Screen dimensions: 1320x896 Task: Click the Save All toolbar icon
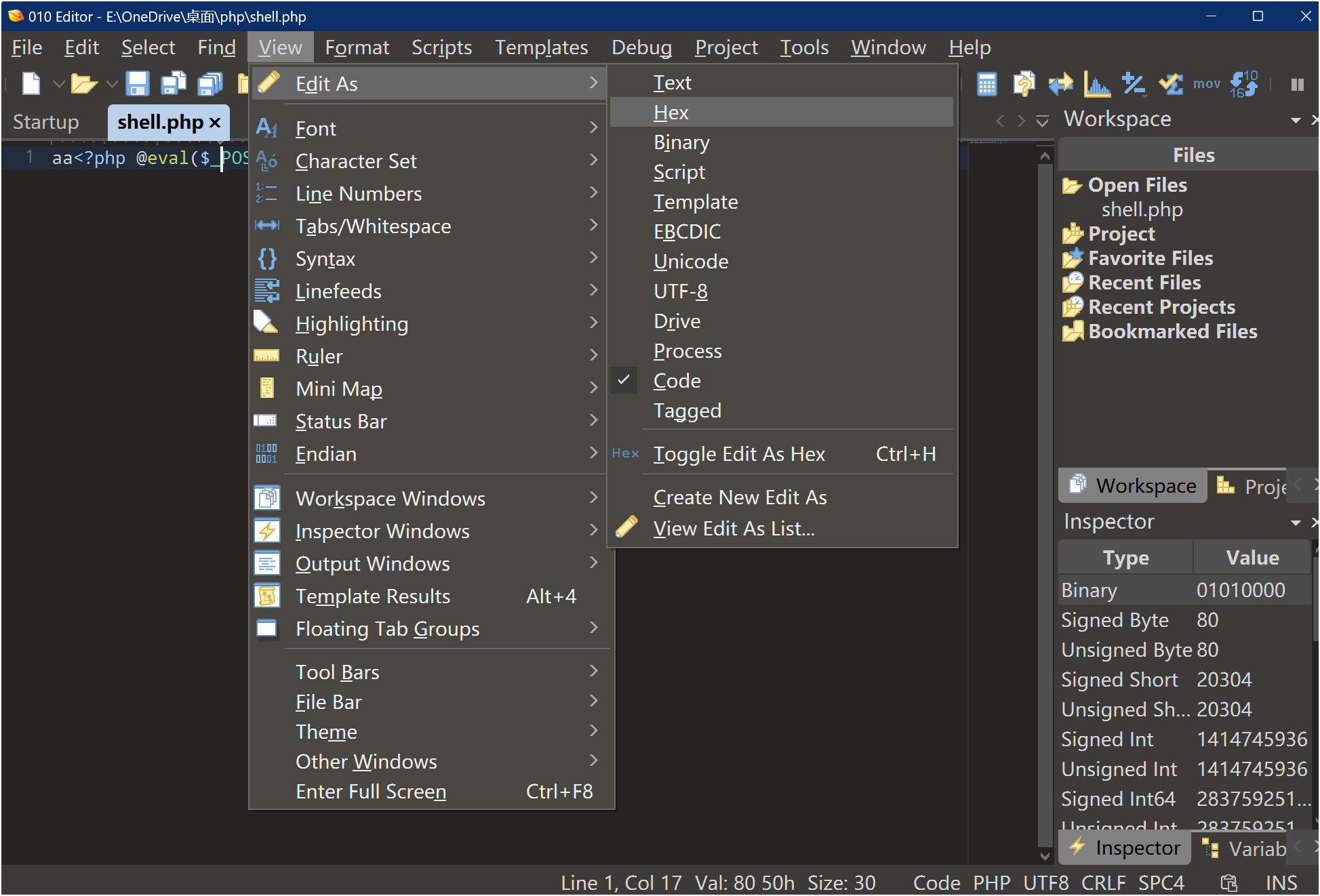210,84
